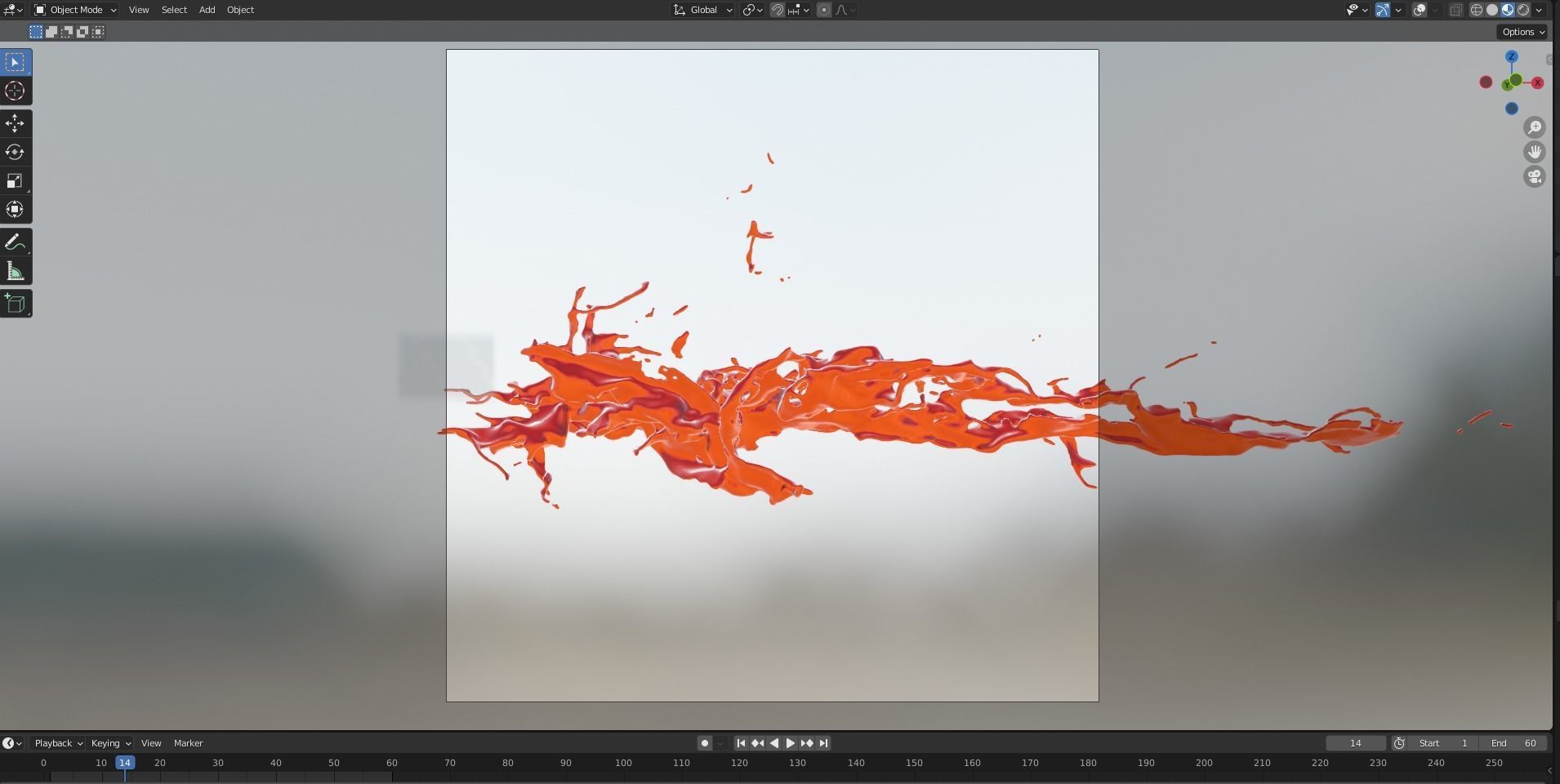Viewport: 1560px width, 784px height.
Task: Jump to previous keyframe
Action: tap(757, 743)
